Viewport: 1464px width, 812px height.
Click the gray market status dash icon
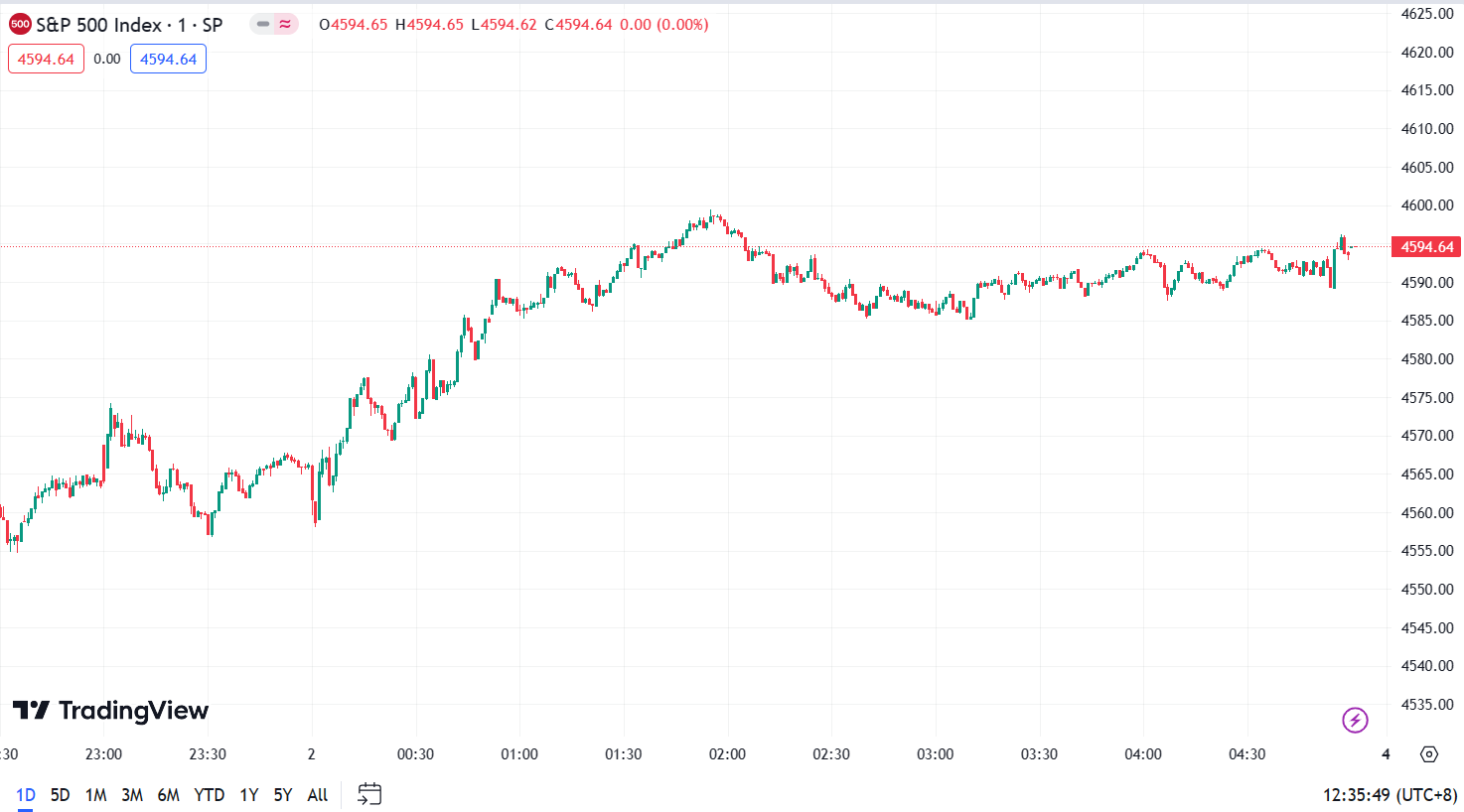click(x=263, y=25)
